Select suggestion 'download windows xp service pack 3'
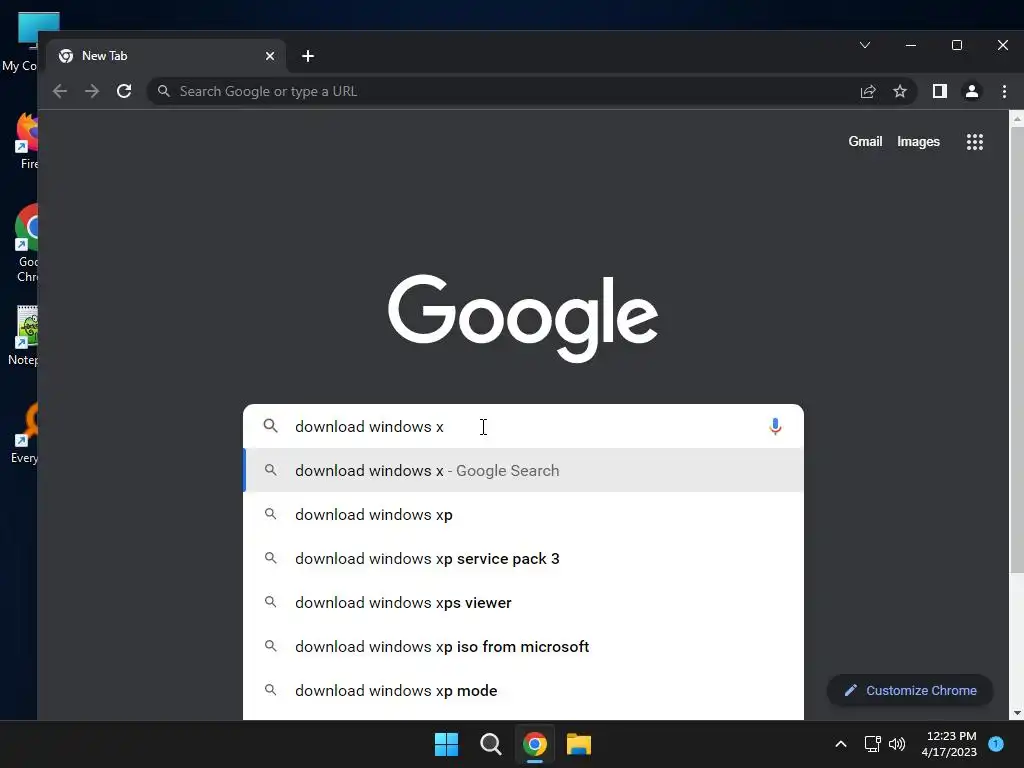The image size is (1024, 768). [523, 558]
